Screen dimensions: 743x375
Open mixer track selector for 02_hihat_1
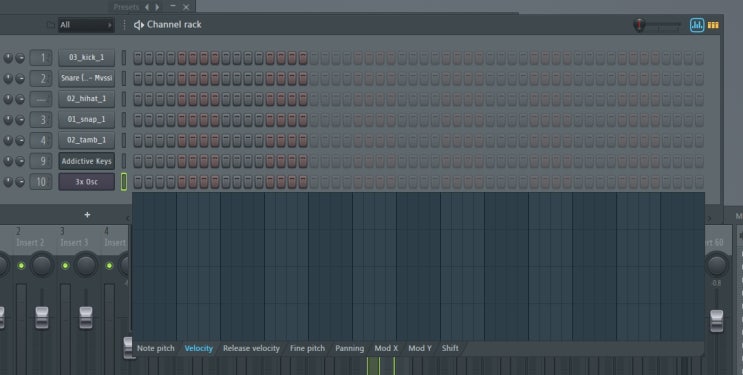[41, 99]
